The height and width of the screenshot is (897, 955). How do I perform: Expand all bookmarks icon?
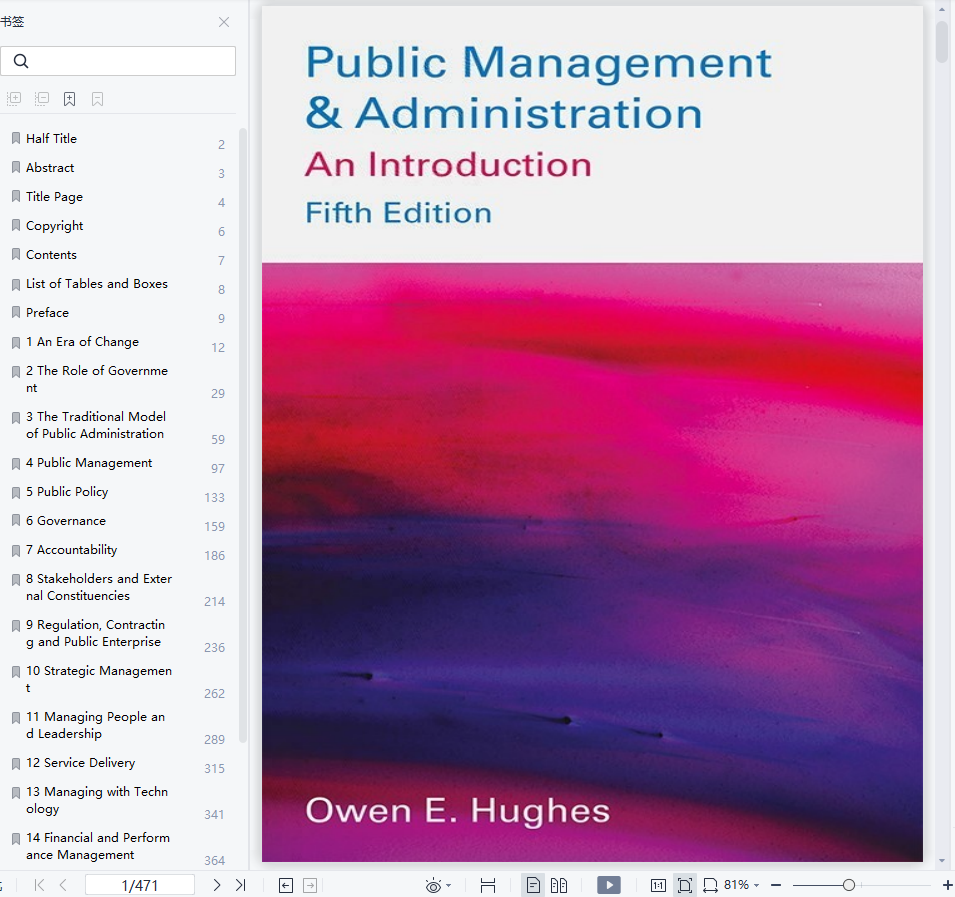pyautogui.click(x=13, y=99)
